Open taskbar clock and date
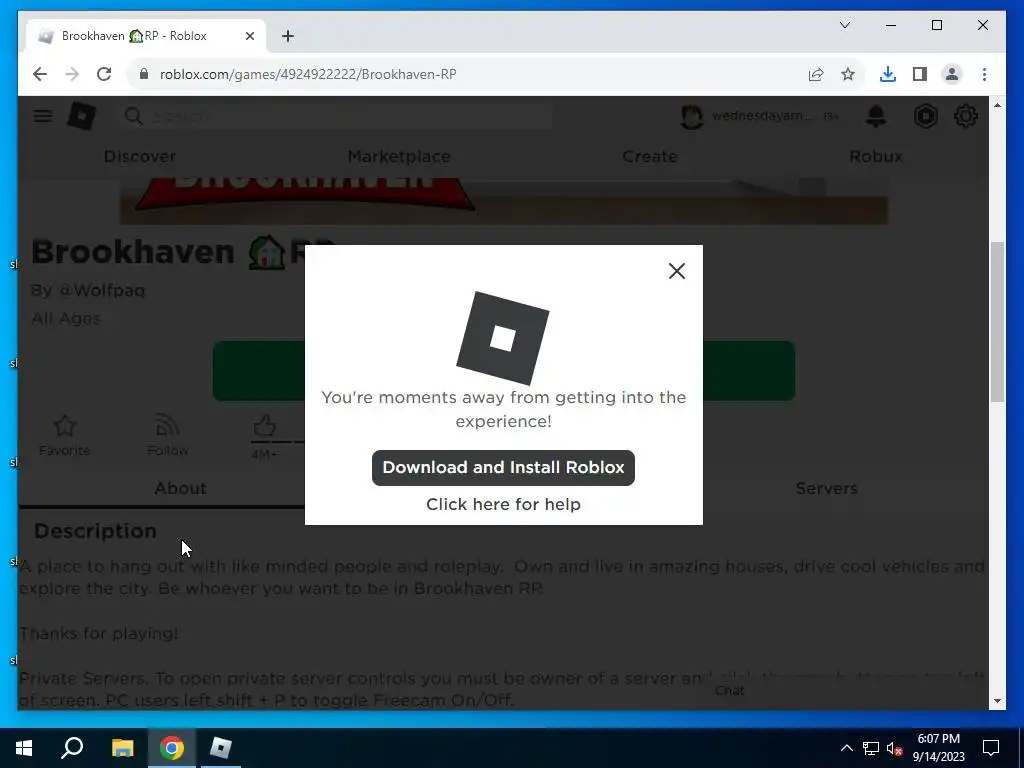The height and width of the screenshot is (768, 1024). tap(938, 748)
